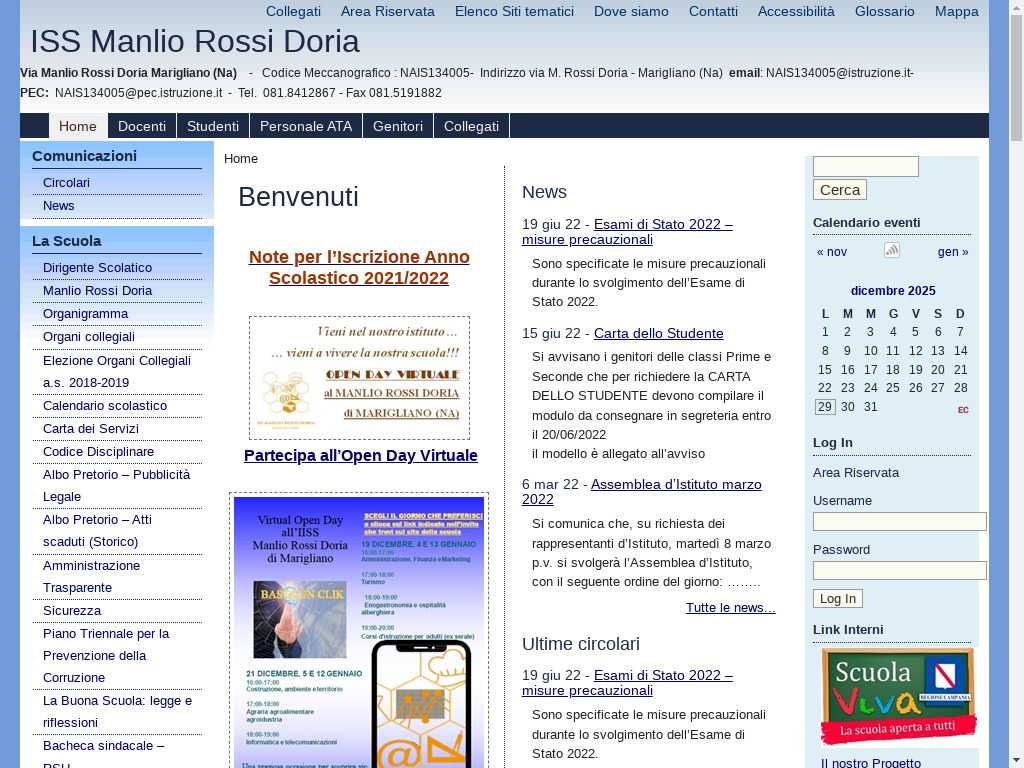Viewport: 1024px width, 768px height.
Task: Open the Docenti menu tab
Action: click(x=142, y=126)
